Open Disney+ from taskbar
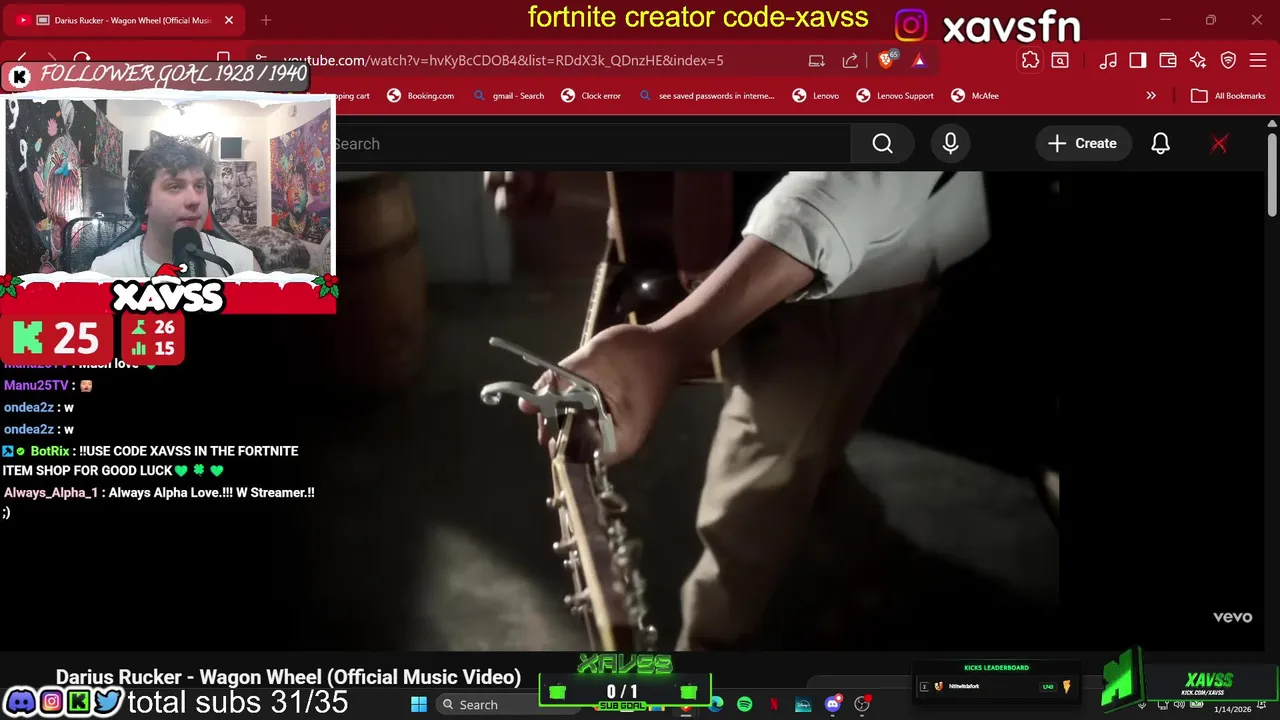Viewport: 1280px width, 720px height. point(803,704)
